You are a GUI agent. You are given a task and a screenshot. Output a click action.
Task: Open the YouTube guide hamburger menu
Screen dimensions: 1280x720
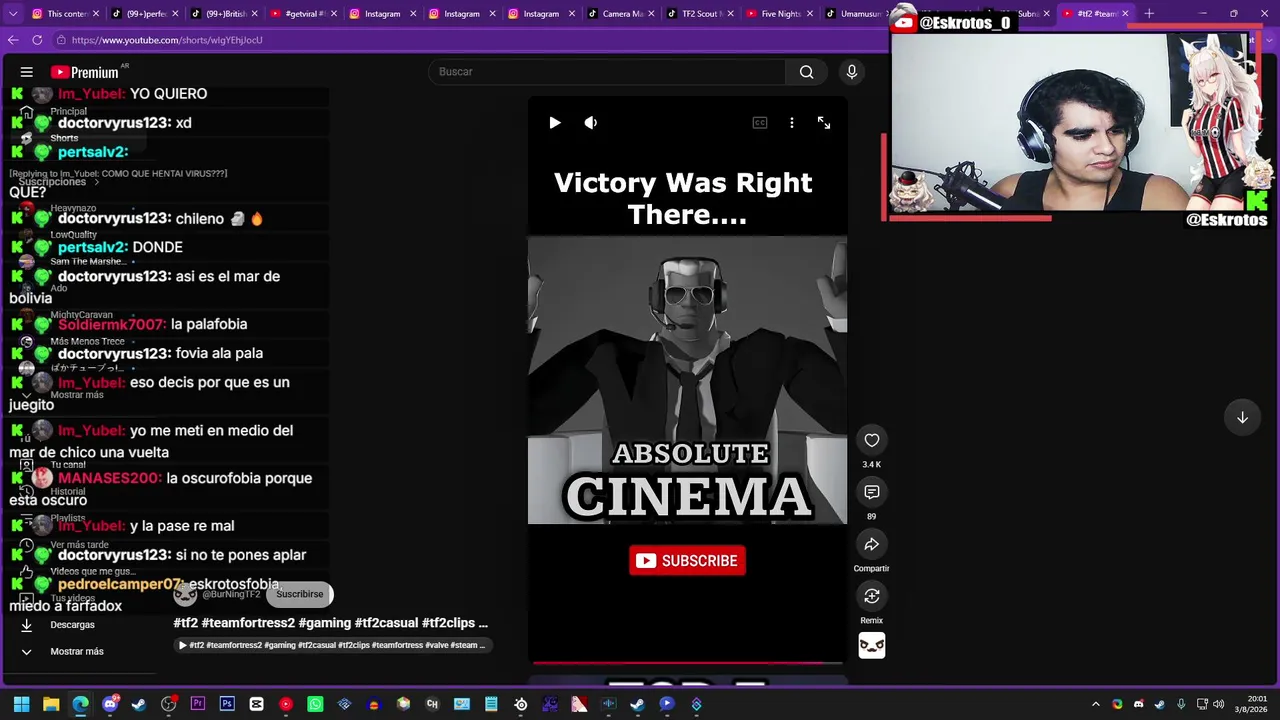[x=27, y=72]
